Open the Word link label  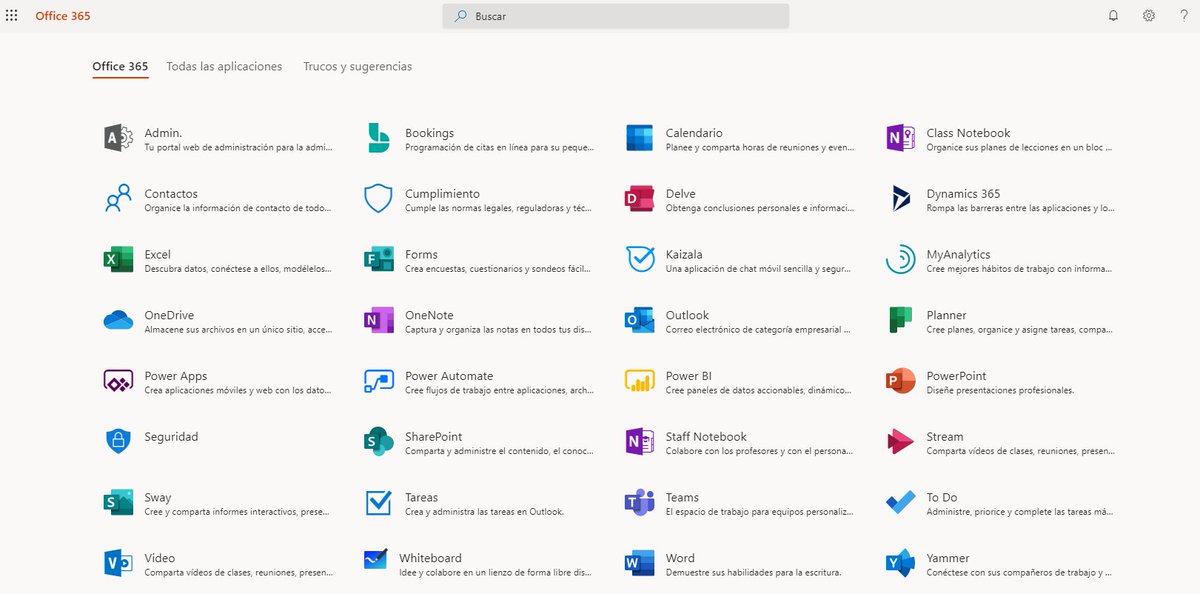(x=680, y=558)
